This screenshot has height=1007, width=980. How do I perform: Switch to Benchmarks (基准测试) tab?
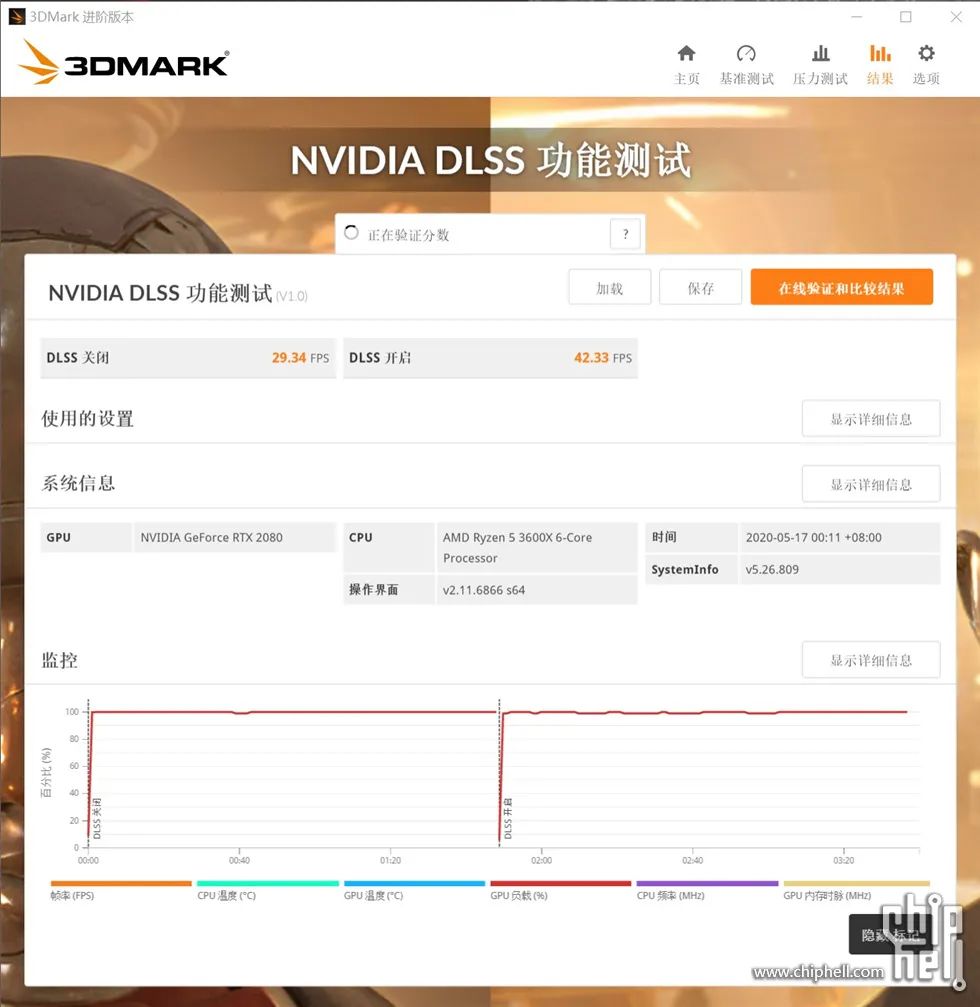tap(746, 64)
